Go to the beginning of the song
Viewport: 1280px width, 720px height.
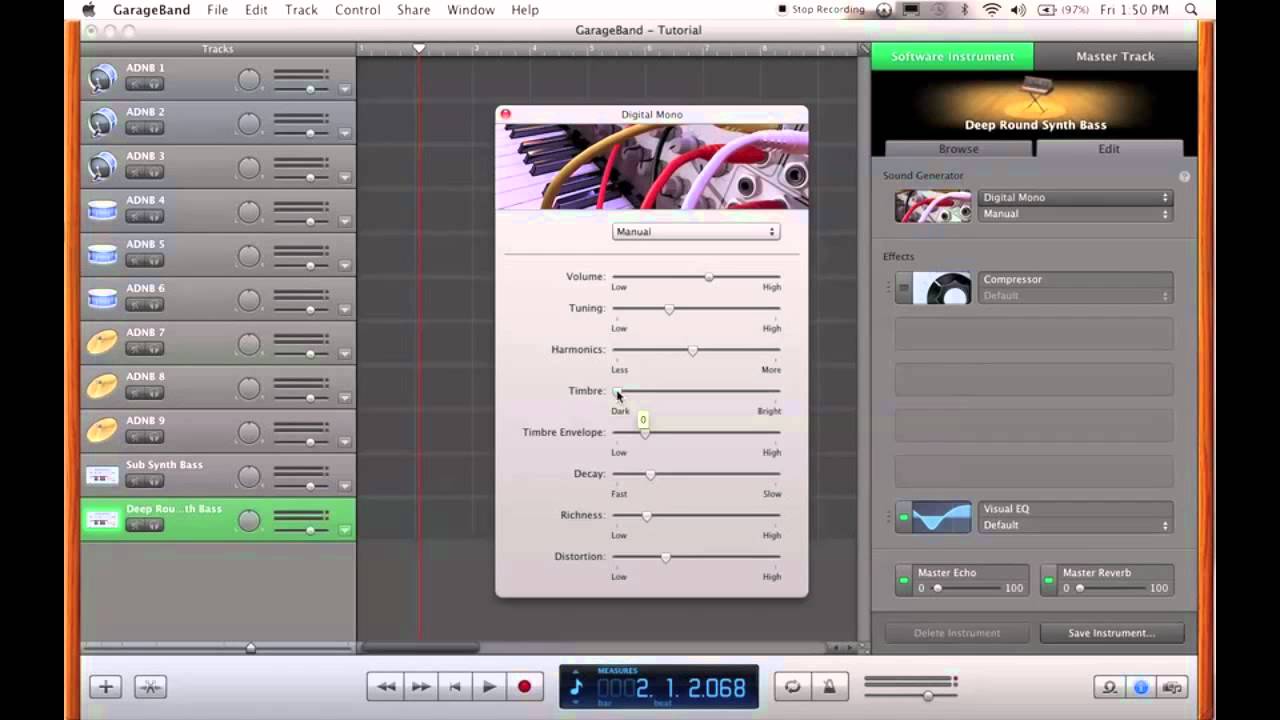tap(455, 687)
